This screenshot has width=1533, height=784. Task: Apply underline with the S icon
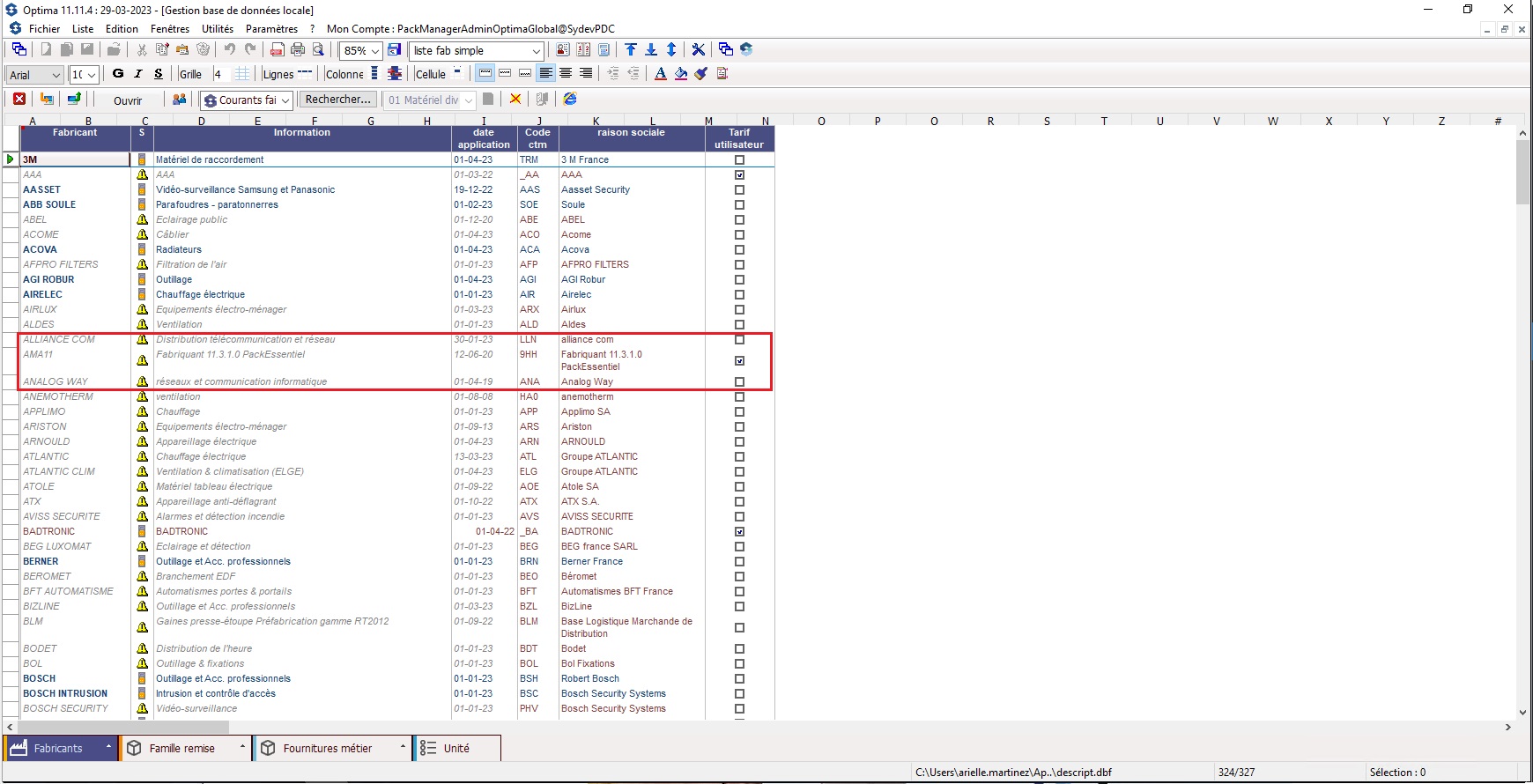159,74
